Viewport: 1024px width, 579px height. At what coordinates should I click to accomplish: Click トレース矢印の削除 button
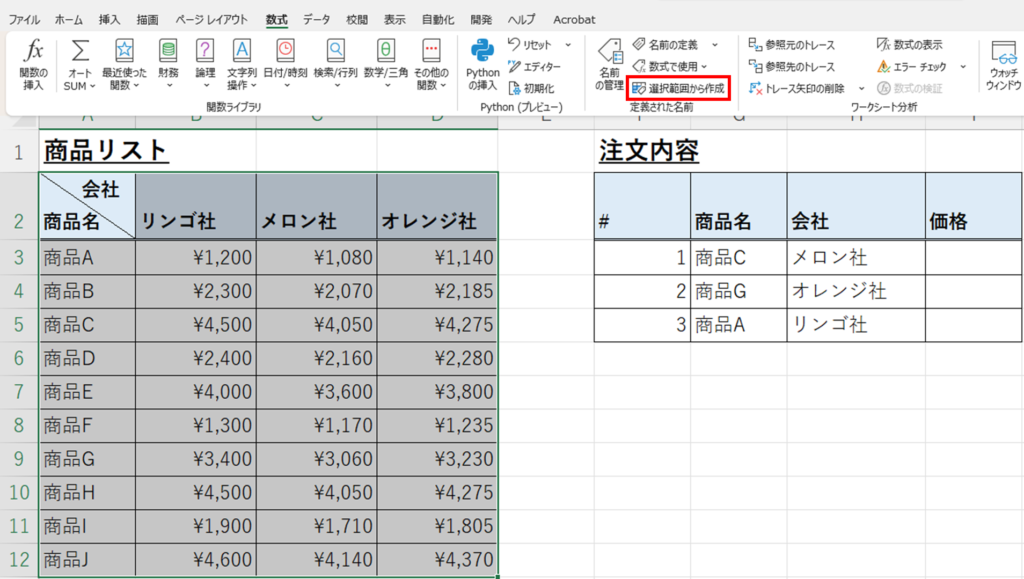coord(796,89)
